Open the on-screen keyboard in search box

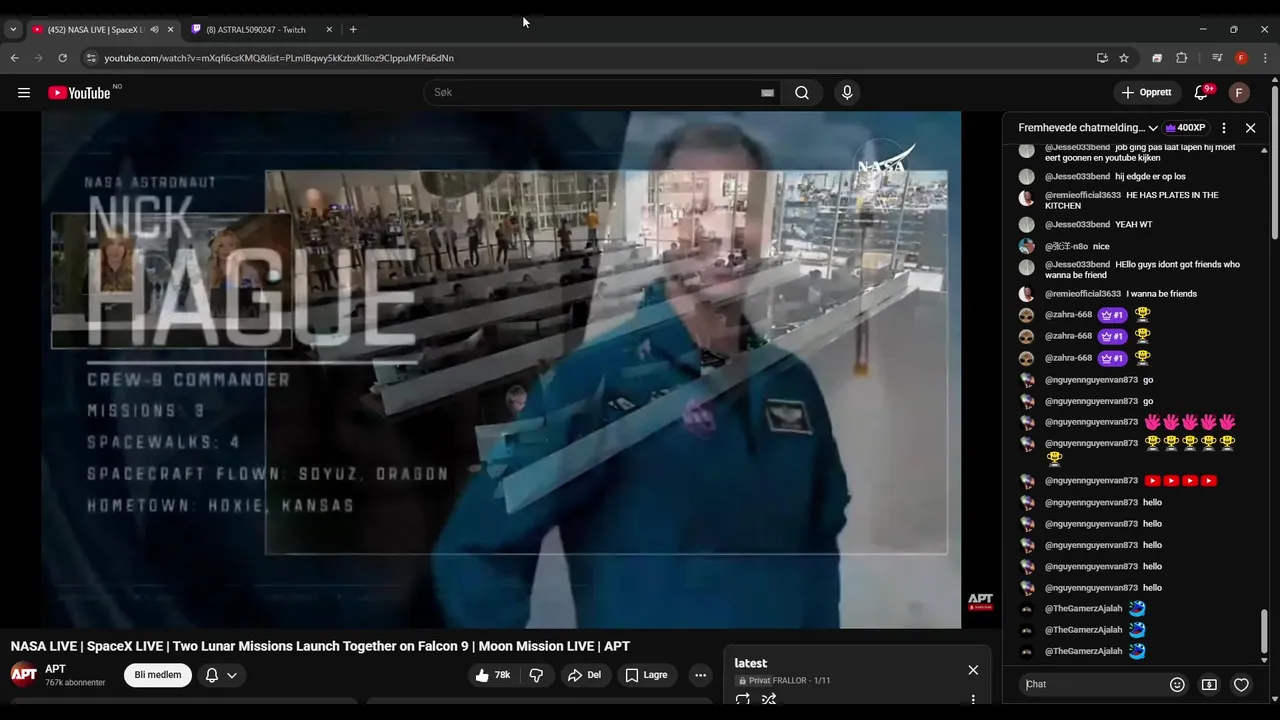click(767, 93)
